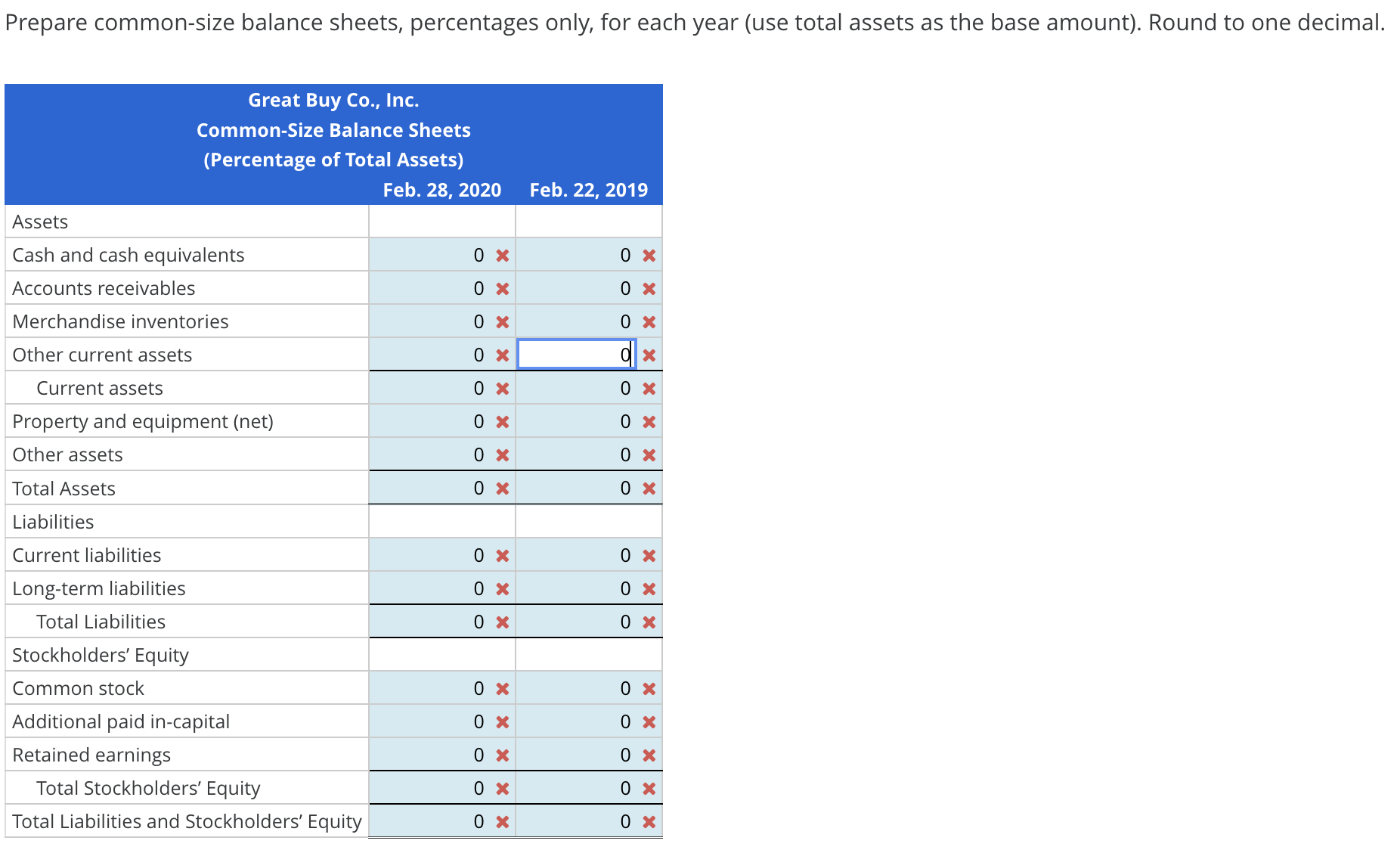The width and height of the screenshot is (1400, 850).
Task: Click the red X beside 2019 Common stock
Action: pos(649,689)
